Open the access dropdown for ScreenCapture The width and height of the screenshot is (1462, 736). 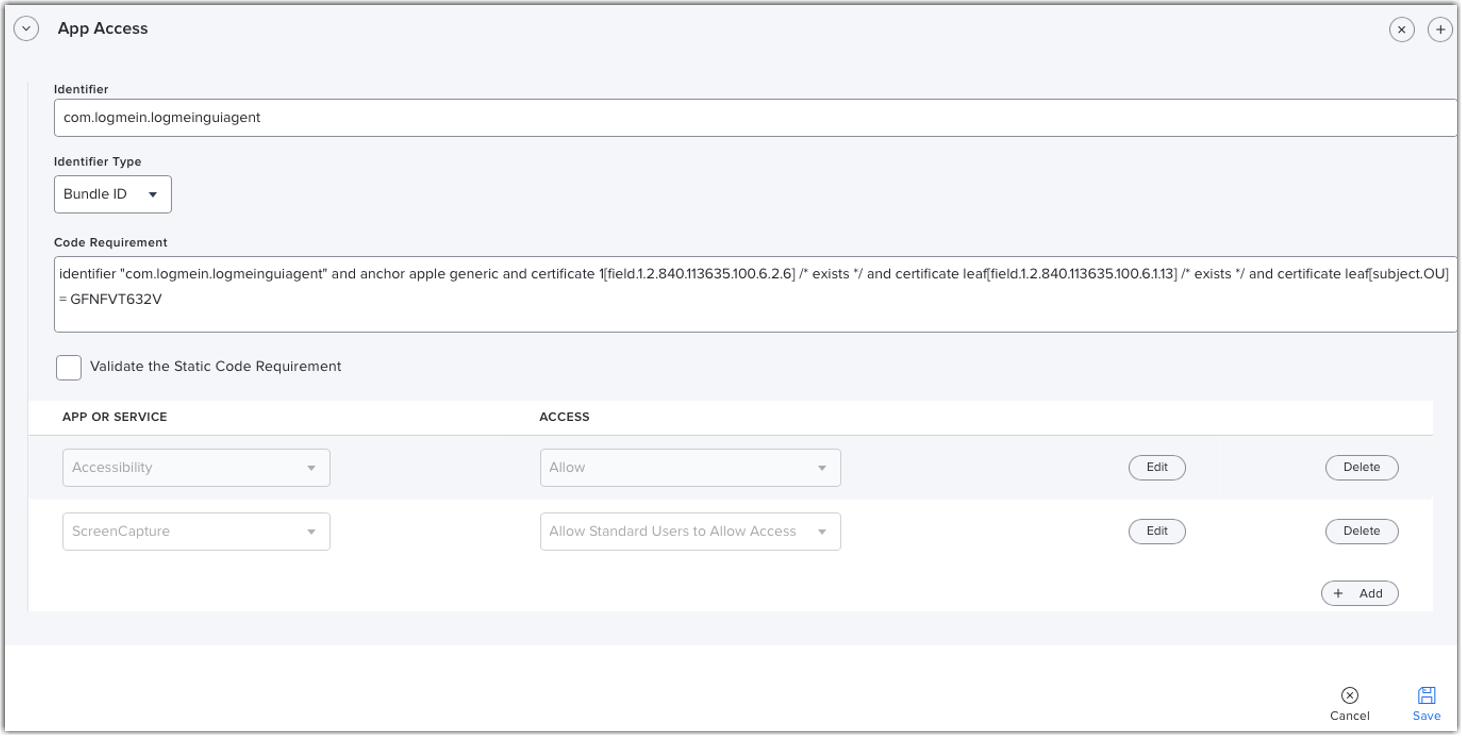(x=690, y=531)
